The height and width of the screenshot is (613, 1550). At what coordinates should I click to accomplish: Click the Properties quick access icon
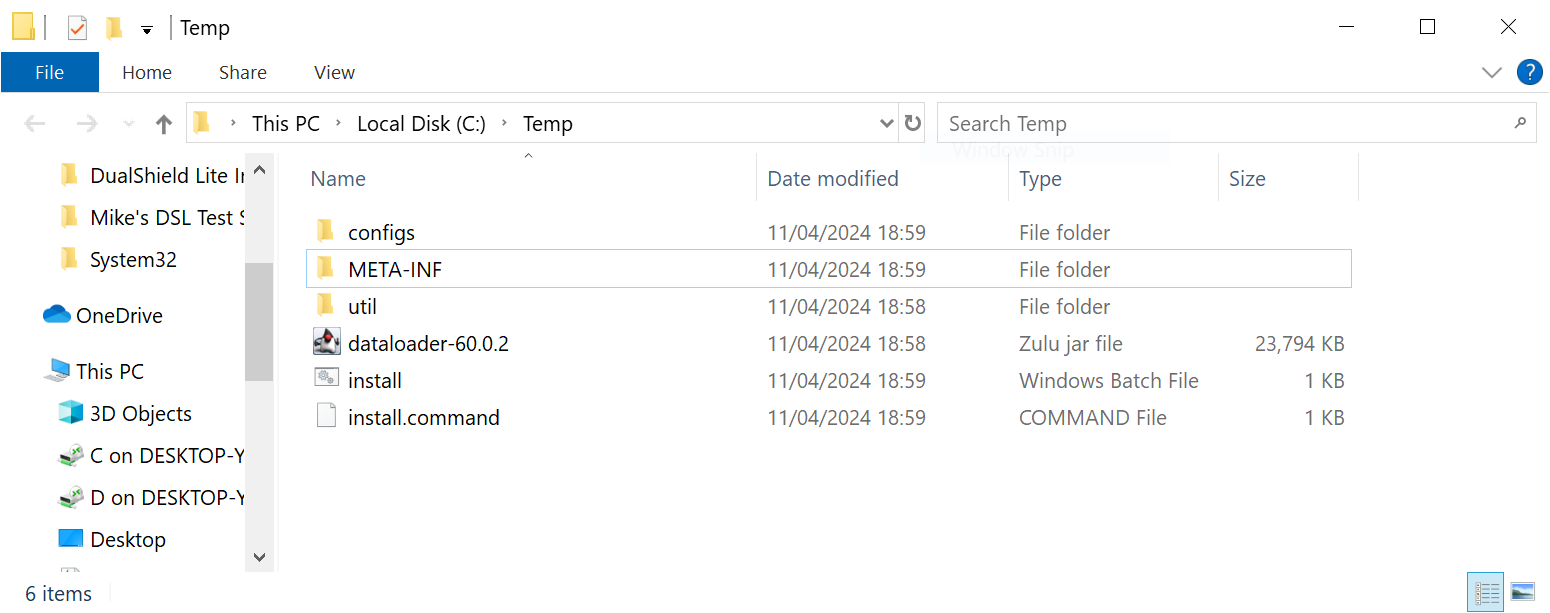point(78,28)
